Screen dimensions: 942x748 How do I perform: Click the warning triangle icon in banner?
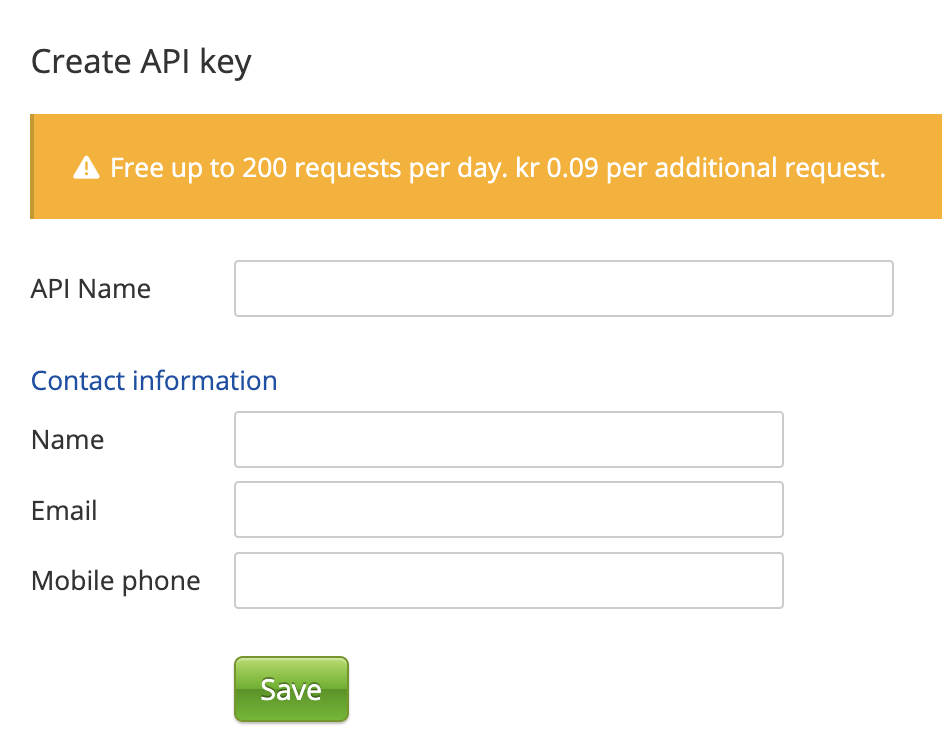[87, 168]
